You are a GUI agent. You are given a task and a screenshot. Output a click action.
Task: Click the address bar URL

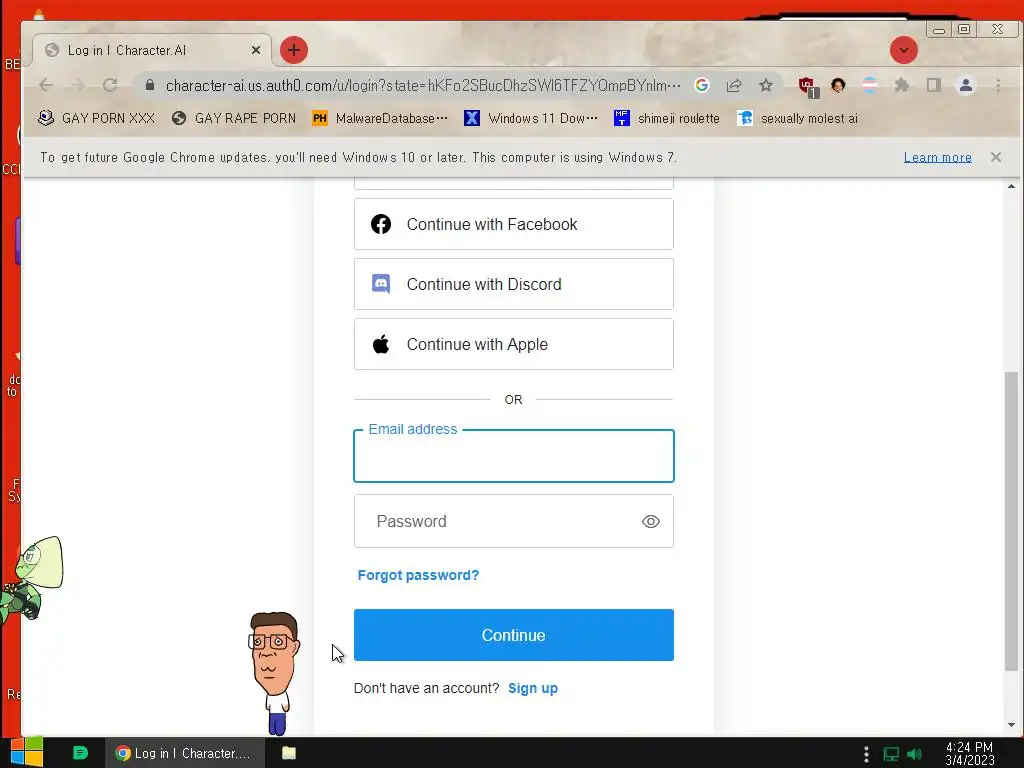(x=423, y=86)
